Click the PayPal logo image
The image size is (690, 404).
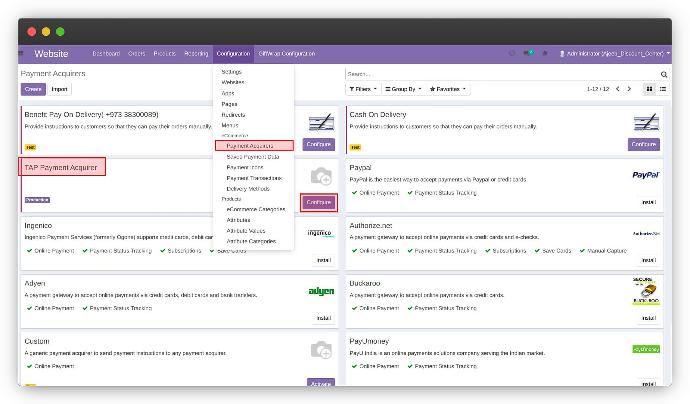click(645, 175)
